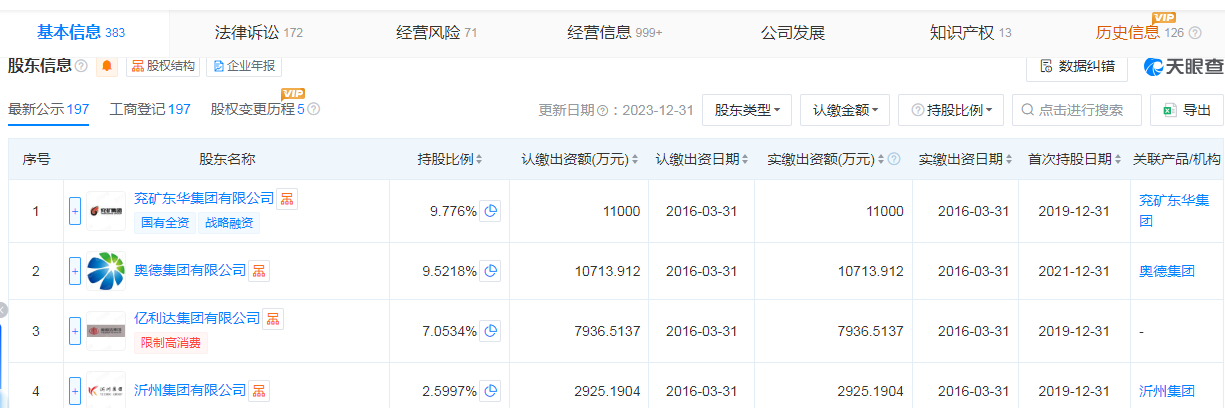Viewport: 1225px width, 408px height.
Task: Open the 持股比例 dropdown filter
Action: (x=951, y=110)
